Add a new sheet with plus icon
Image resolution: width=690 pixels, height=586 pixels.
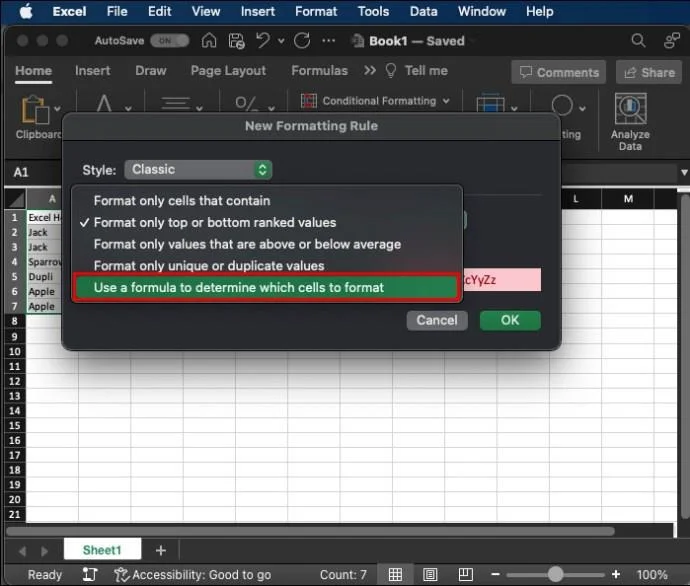pyautogui.click(x=160, y=550)
